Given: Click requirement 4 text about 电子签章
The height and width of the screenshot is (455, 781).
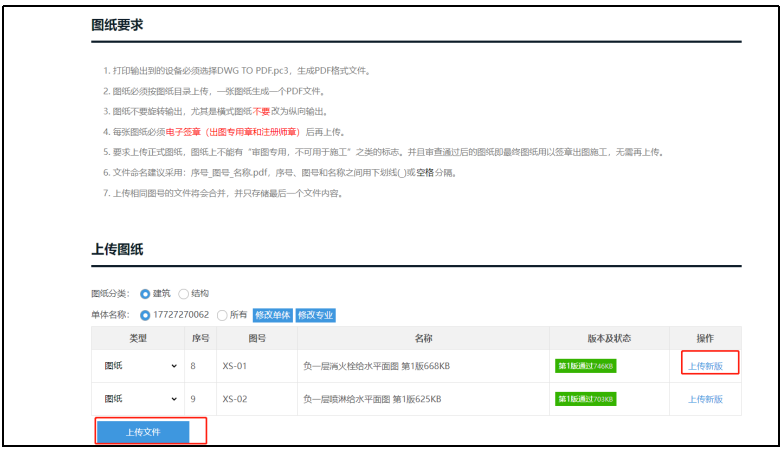Looking at the screenshot, I should 224,132.
